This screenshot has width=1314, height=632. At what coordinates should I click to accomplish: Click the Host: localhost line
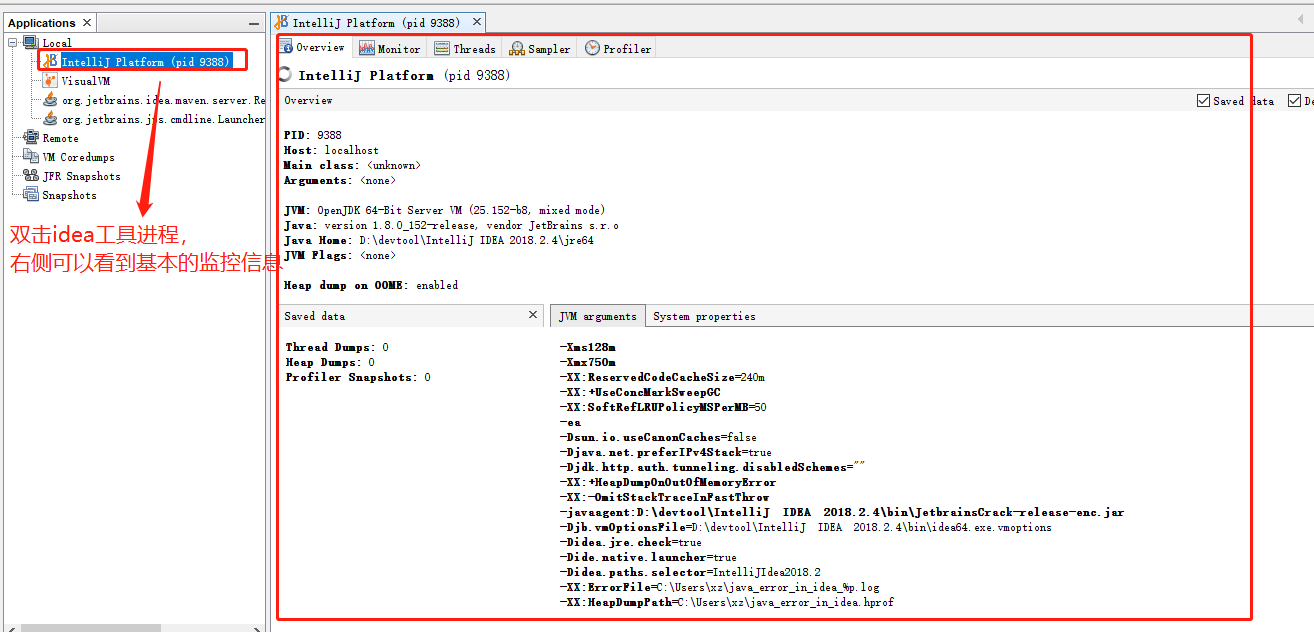tap(331, 150)
